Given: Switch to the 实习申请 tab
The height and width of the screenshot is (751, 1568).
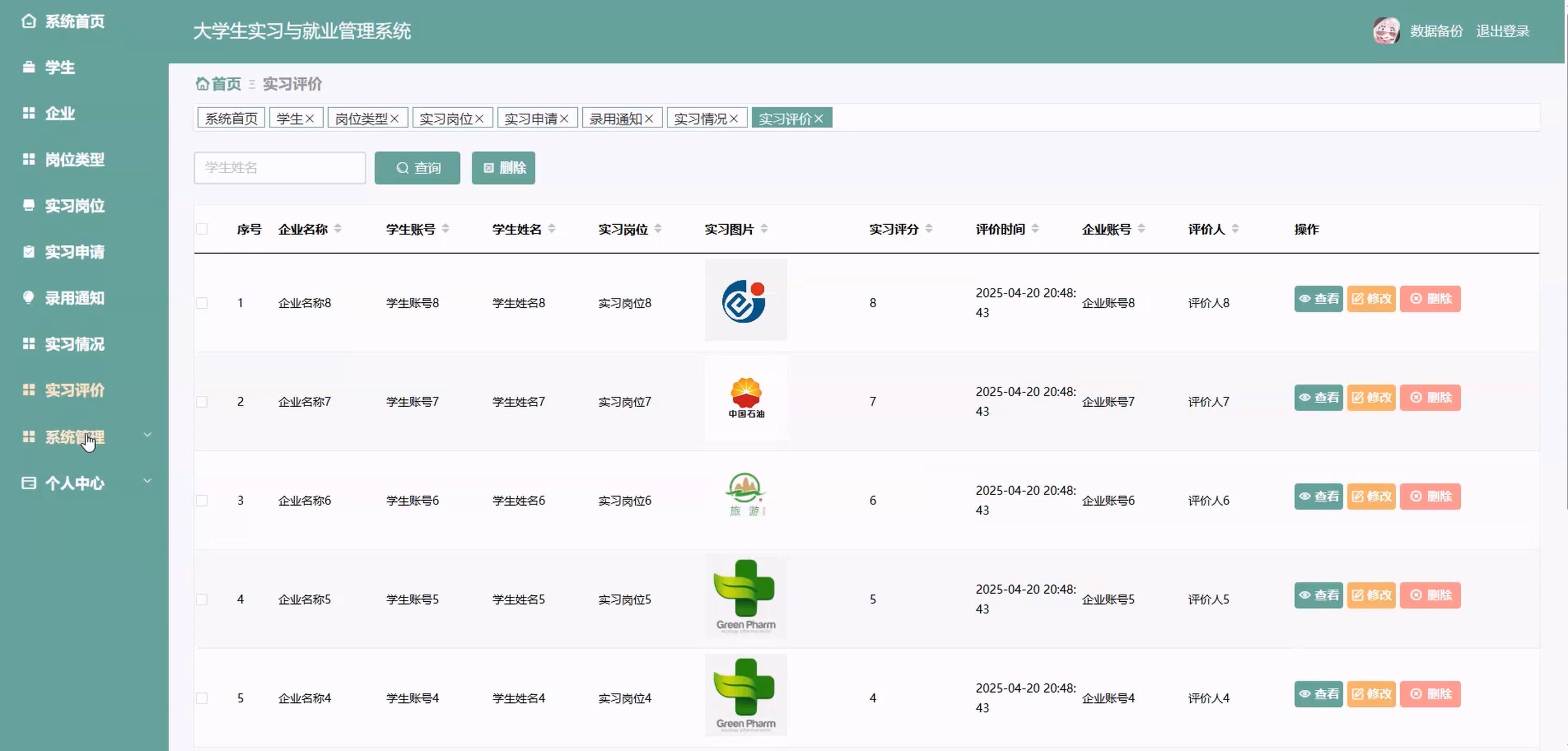Looking at the screenshot, I should point(531,119).
